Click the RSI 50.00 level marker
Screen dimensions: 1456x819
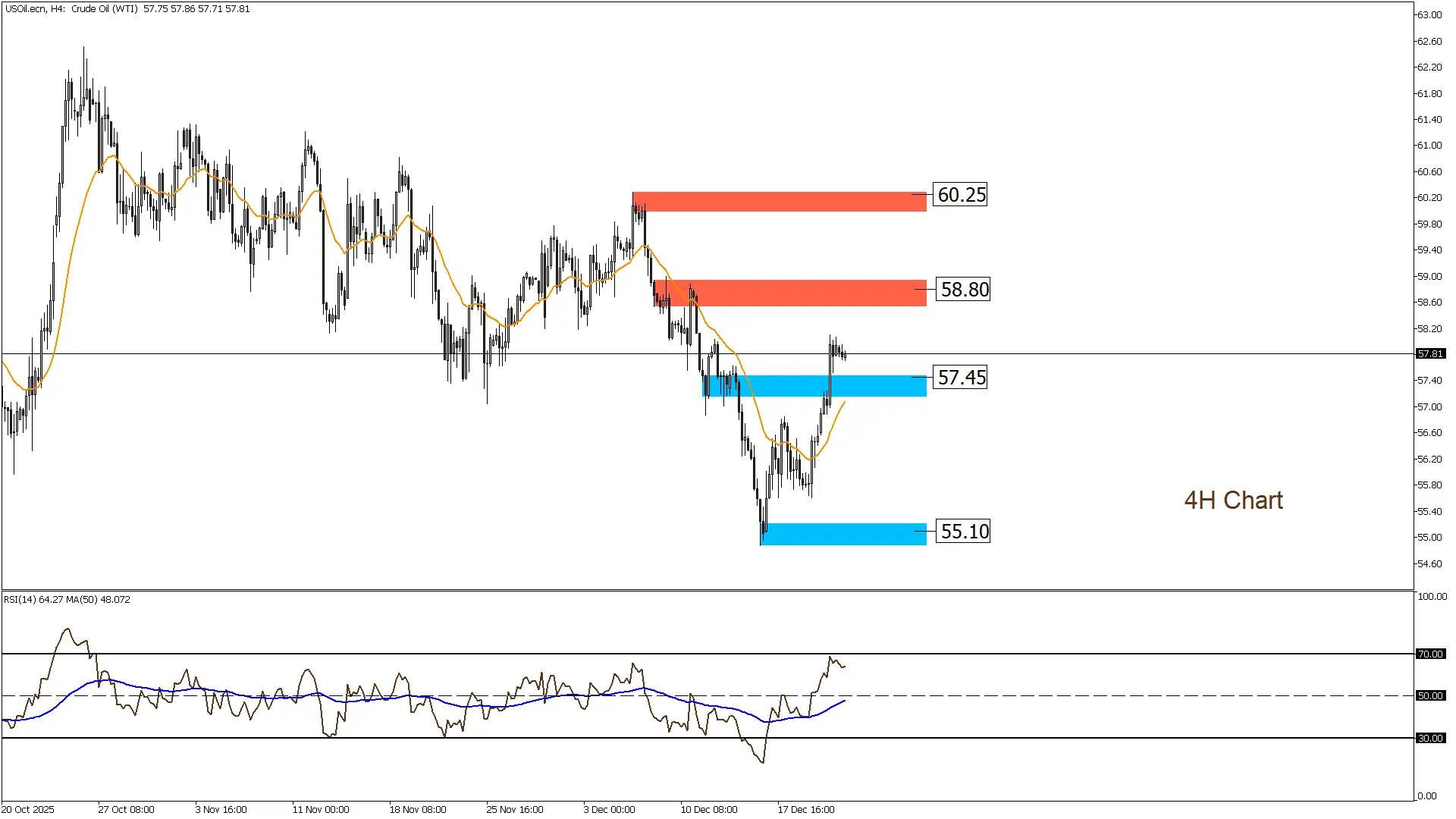point(1430,695)
